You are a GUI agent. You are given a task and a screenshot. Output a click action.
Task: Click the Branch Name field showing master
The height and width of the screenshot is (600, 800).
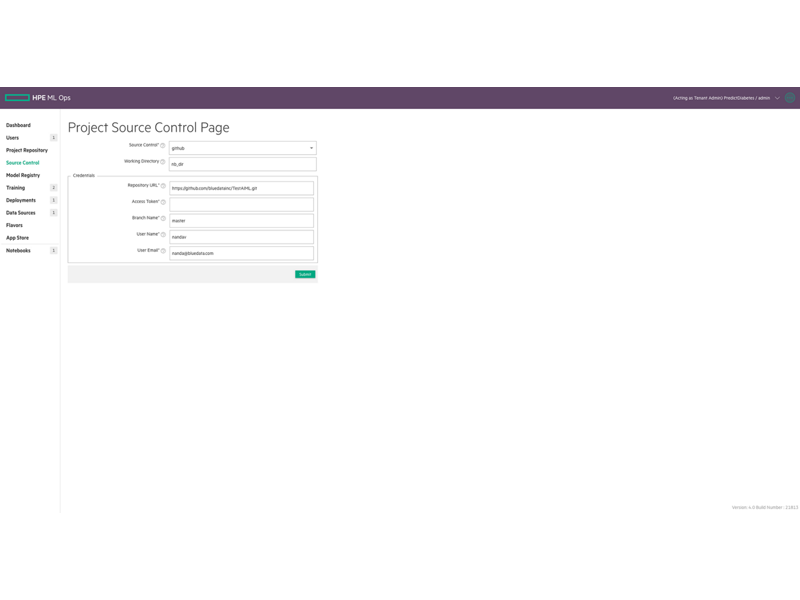click(x=241, y=221)
